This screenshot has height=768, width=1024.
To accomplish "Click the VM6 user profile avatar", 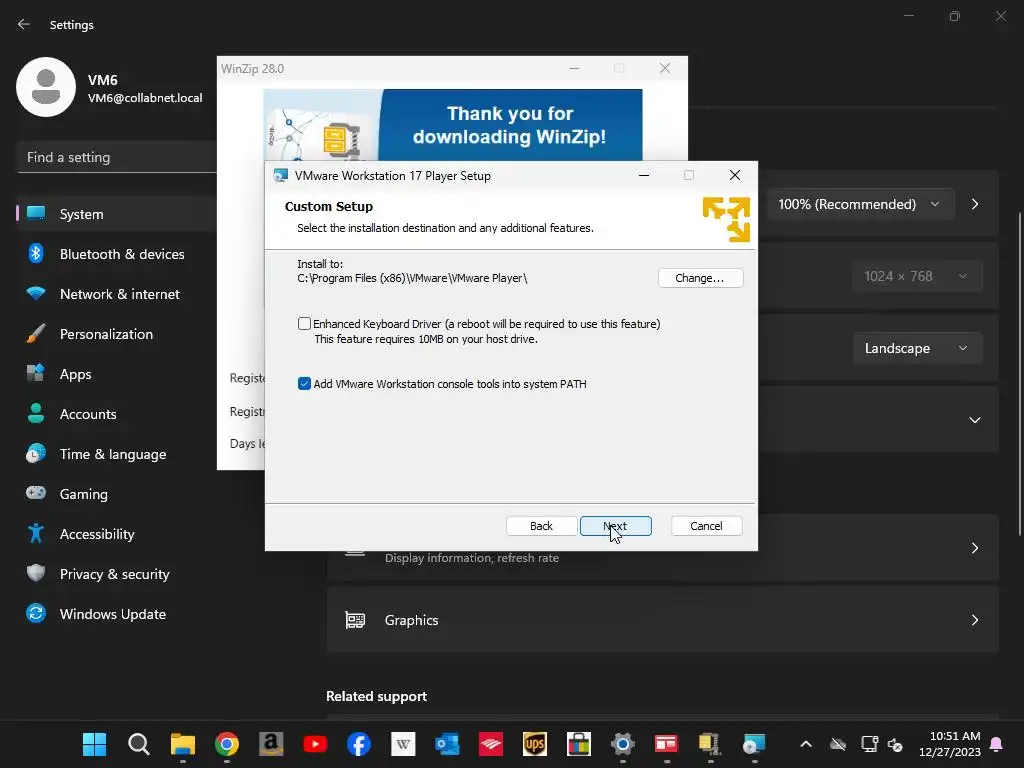I will coord(46,87).
